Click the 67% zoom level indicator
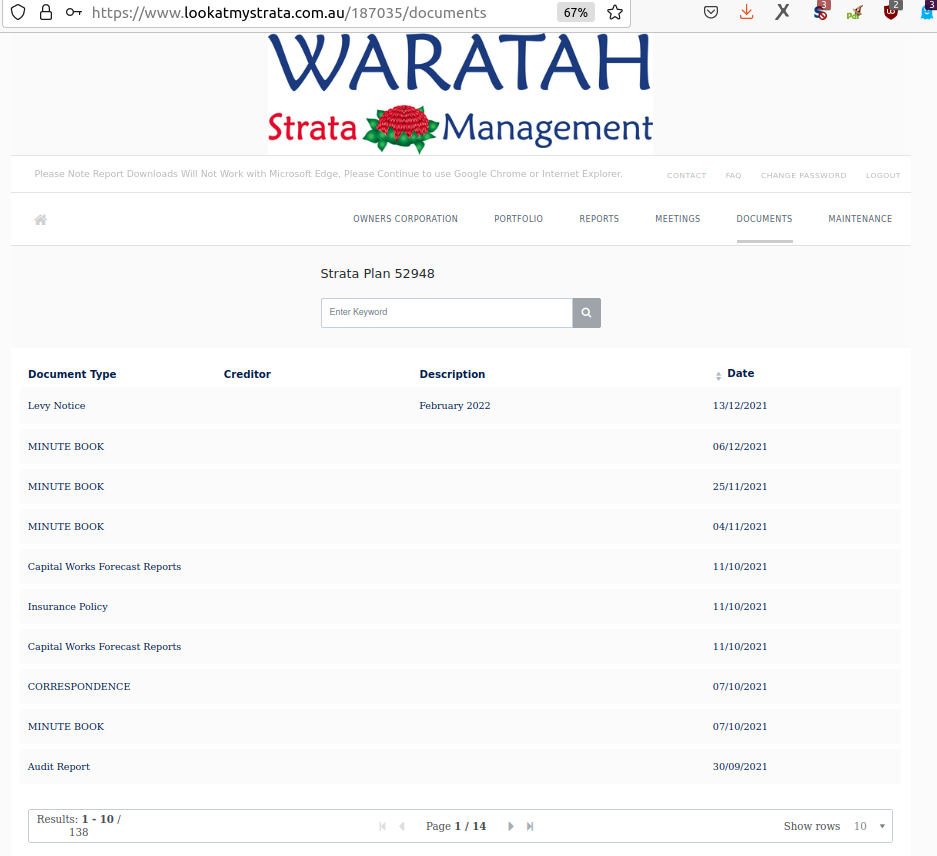Screen dimensions: 937x856 click(575, 13)
